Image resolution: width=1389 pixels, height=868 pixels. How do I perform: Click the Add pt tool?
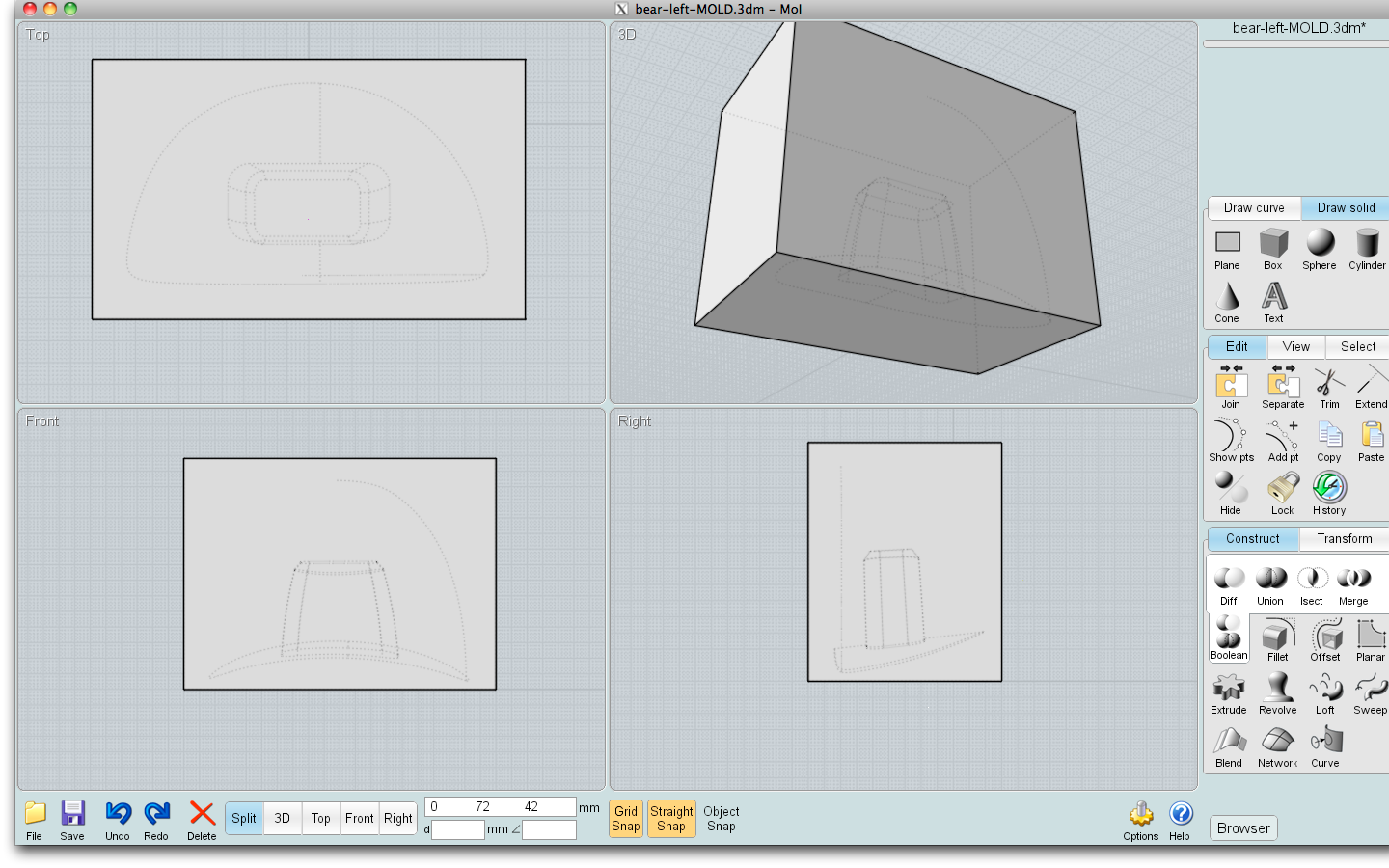(x=1283, y=441)
